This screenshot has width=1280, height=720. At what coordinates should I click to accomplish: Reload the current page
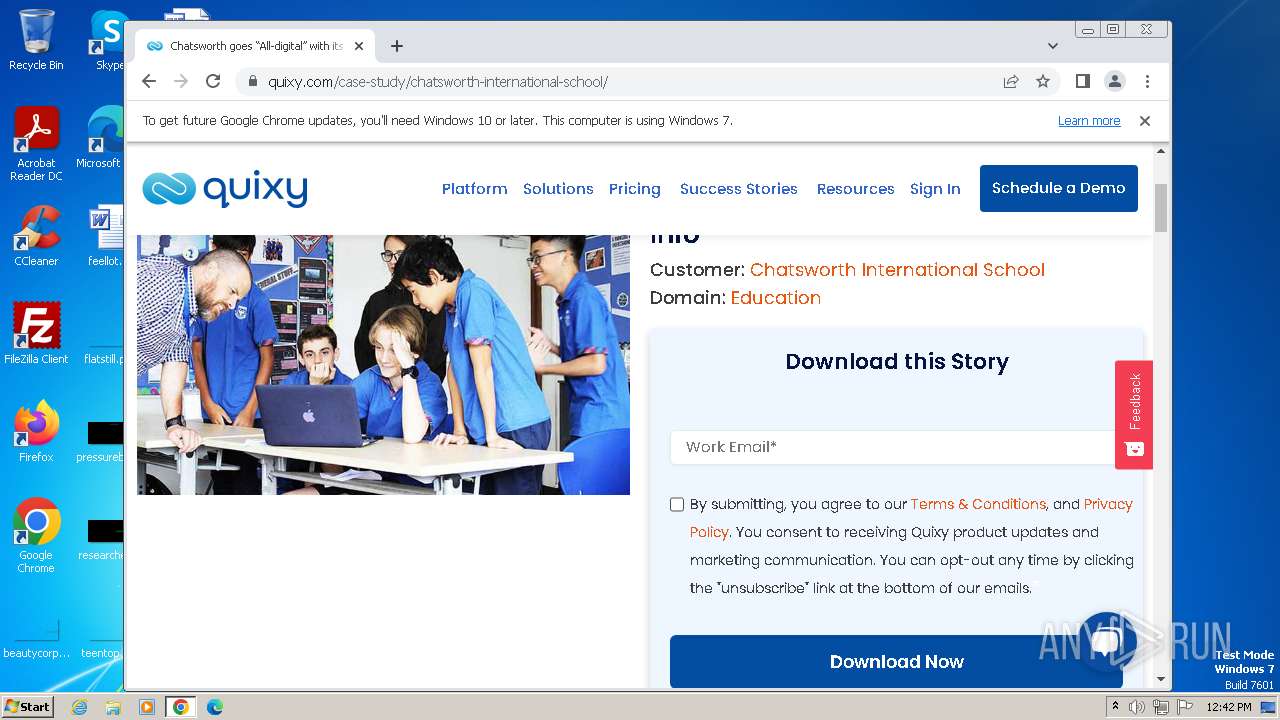pos(213,81)
